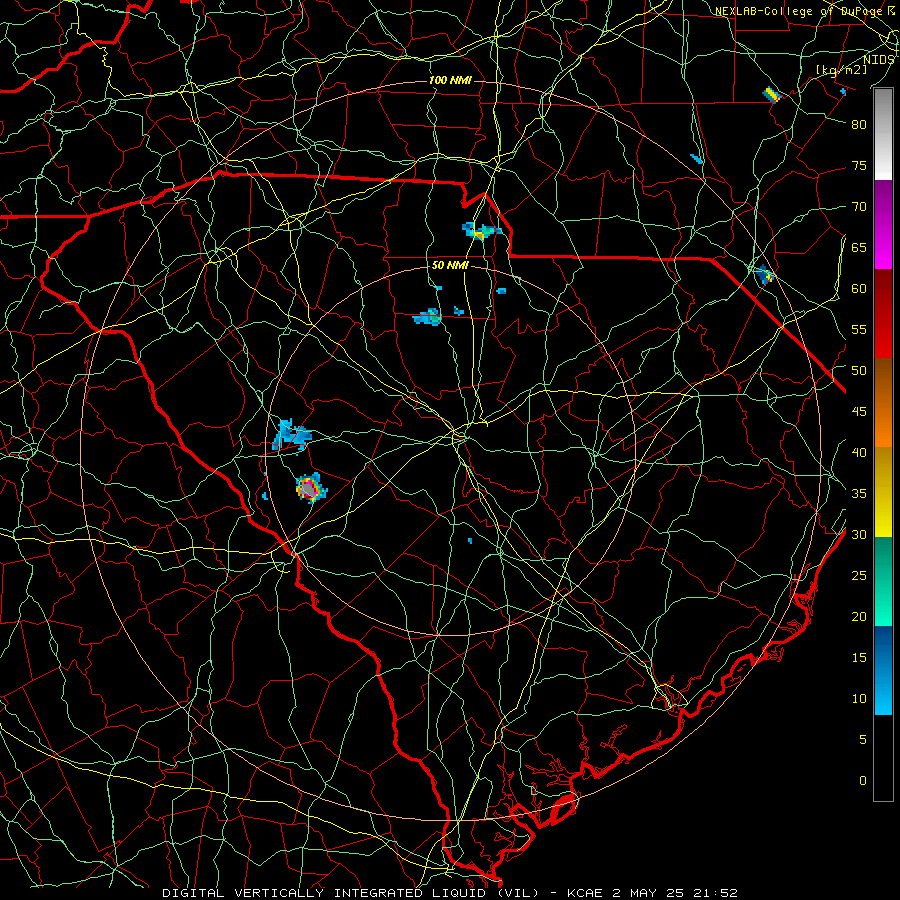Click the light blue echo north of the storm core

(290, 436)
